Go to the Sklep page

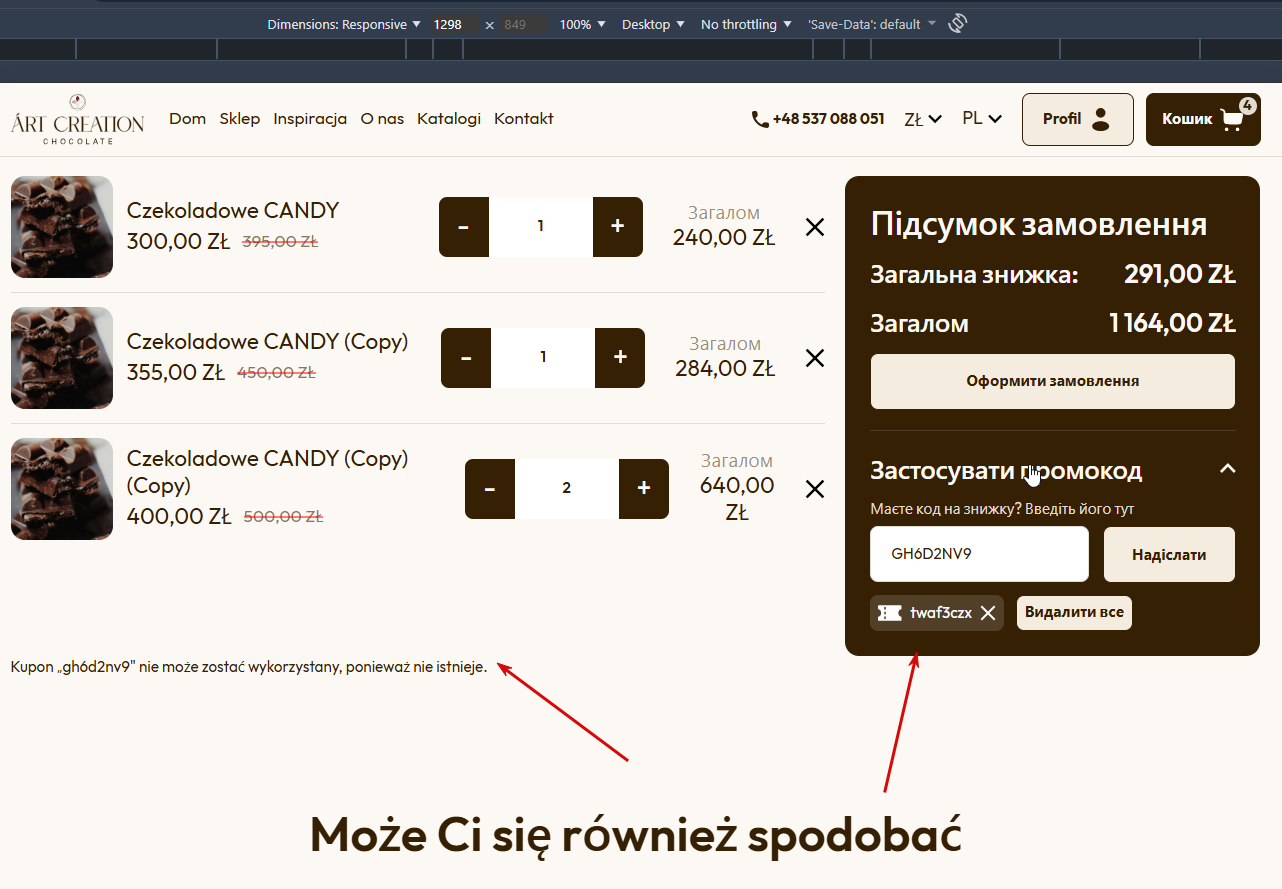point(240,119)
